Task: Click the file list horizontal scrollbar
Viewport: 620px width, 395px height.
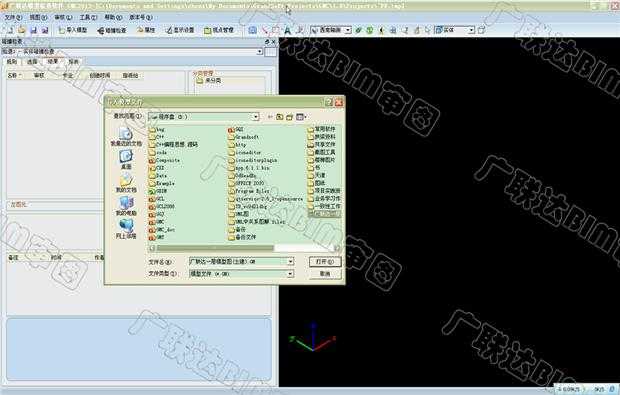Action: click(245, 248)
